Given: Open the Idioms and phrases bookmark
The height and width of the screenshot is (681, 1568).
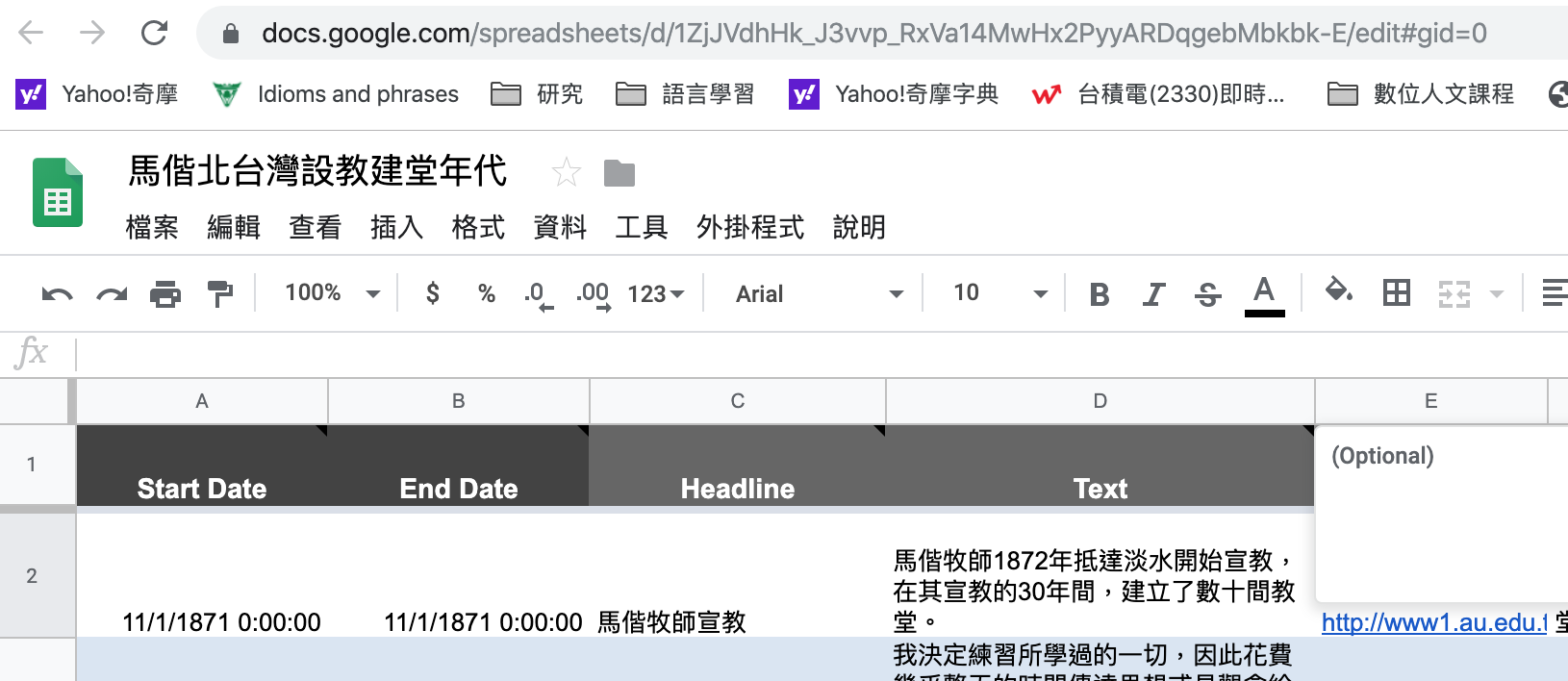Looking at the screenshot, I should (336, 94).
